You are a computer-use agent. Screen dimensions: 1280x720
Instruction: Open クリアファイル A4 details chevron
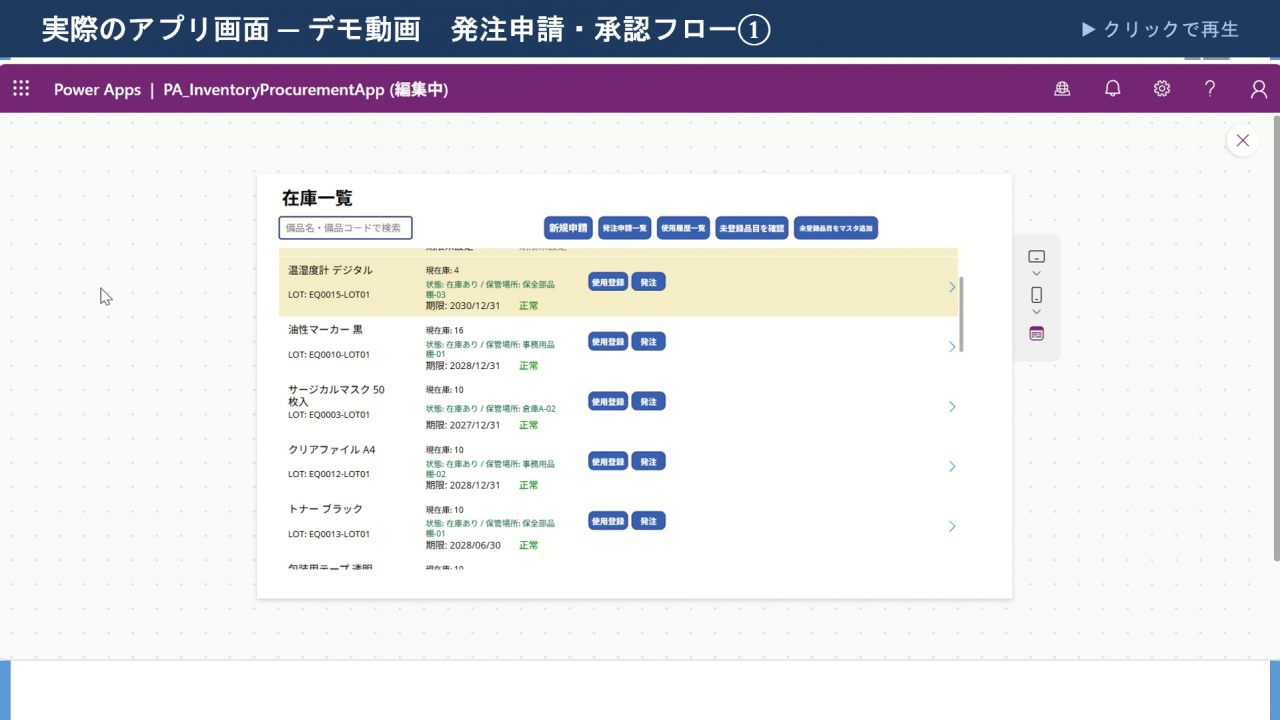[x=952, y=466]
